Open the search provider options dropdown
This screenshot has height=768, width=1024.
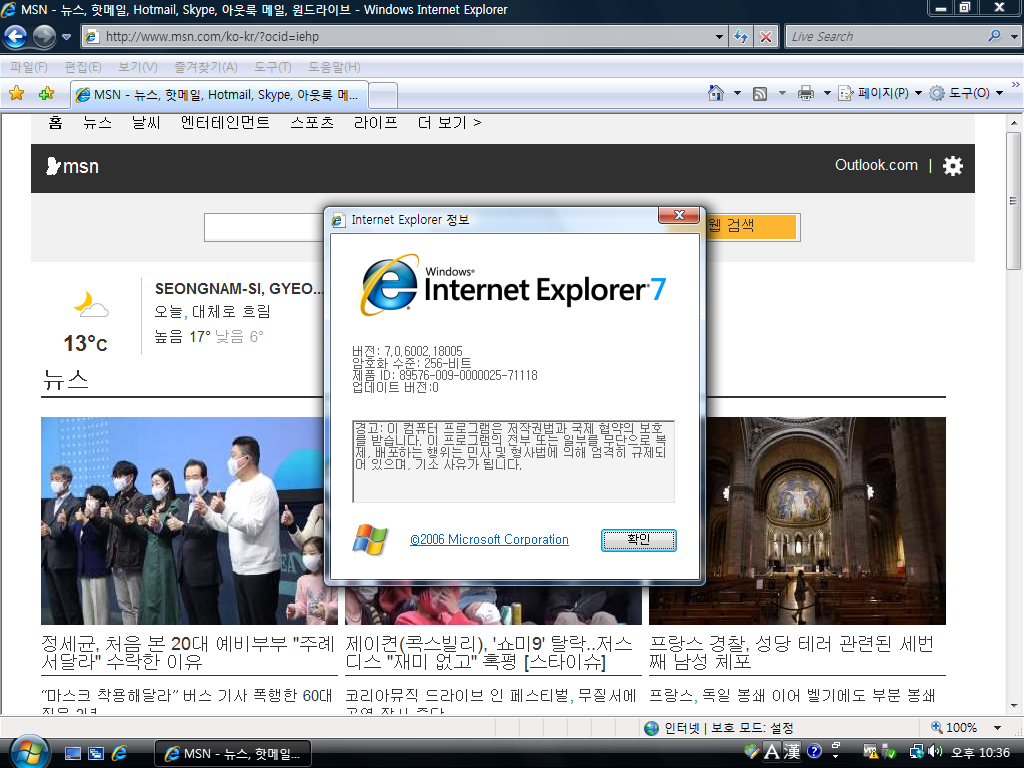pos(1014,37)
